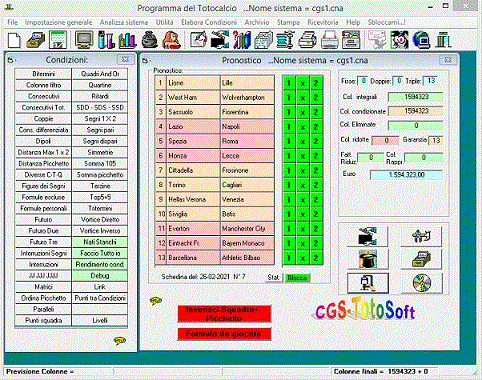Screen dimensions: 482x380
Task: Click the hands passing black box toolbar icon
Action: click(220, 40)
